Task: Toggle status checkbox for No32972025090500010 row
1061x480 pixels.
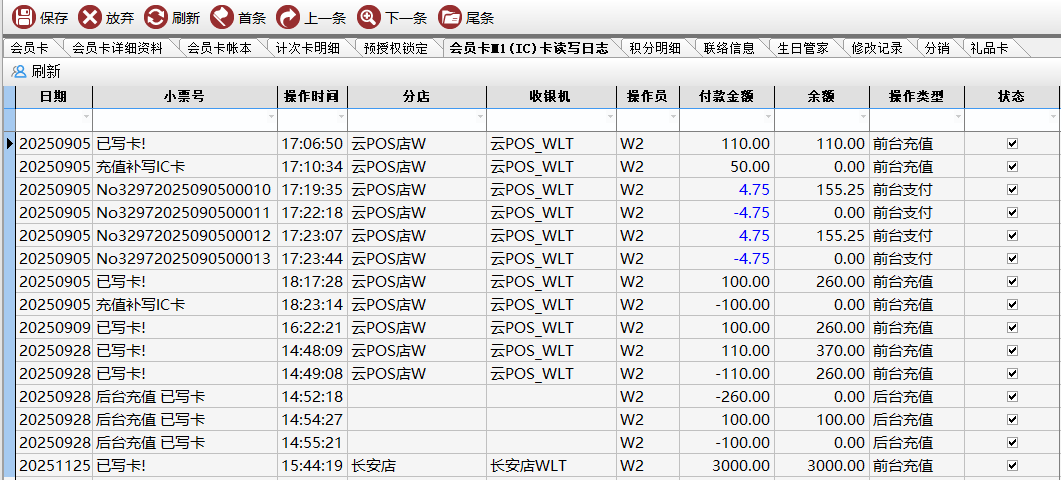Action: (1012, 190)
